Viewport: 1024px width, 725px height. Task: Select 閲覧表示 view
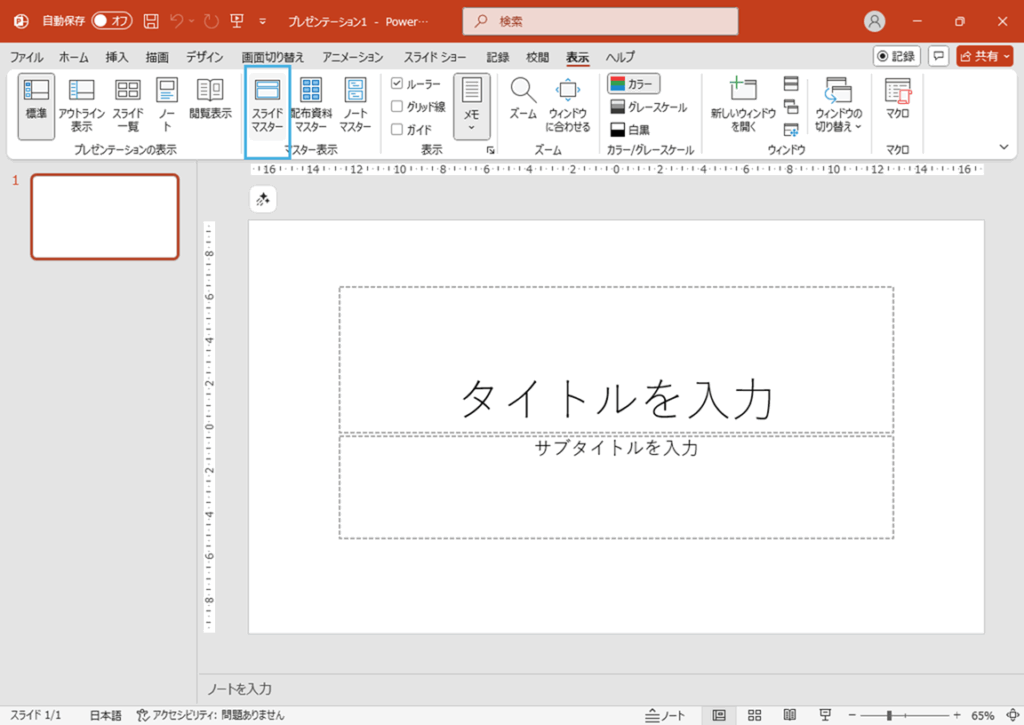[209, 100]
